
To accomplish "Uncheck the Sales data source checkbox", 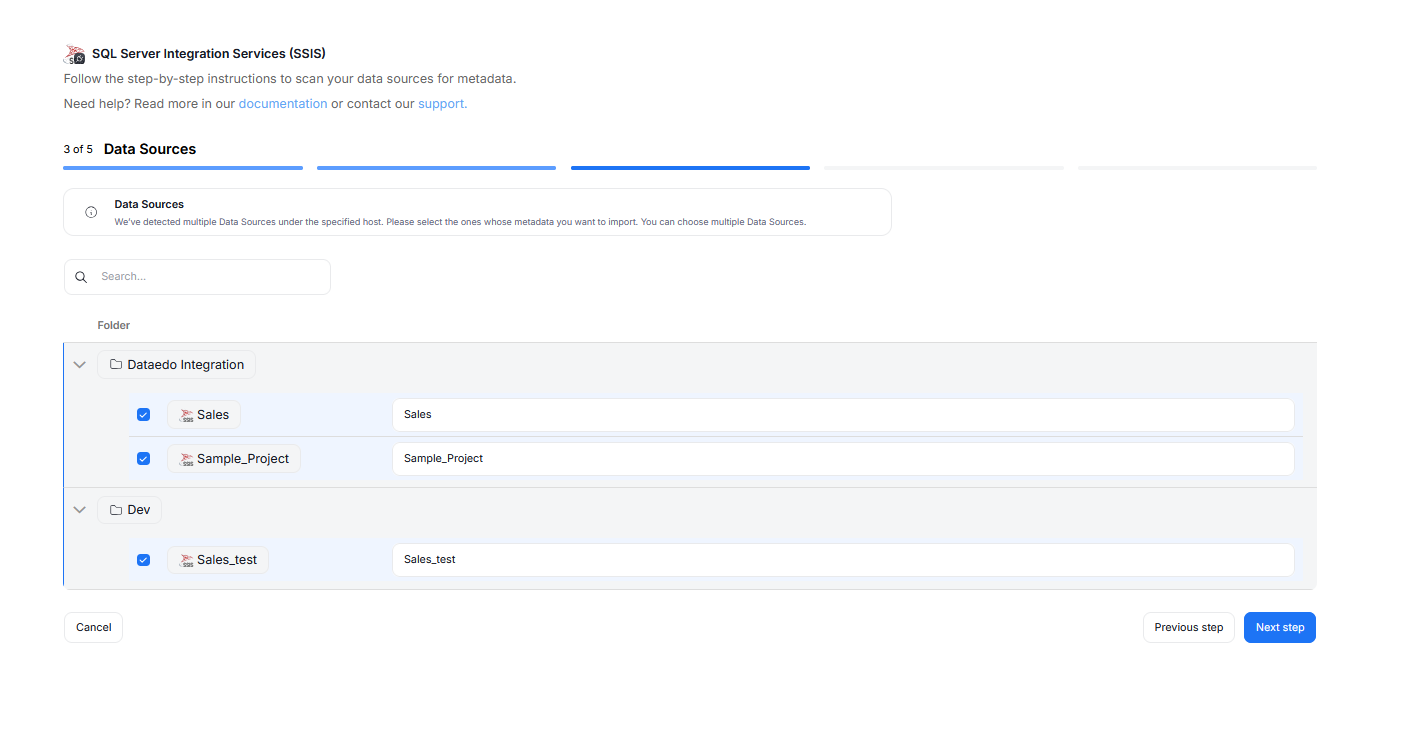I will click(143, 415).
